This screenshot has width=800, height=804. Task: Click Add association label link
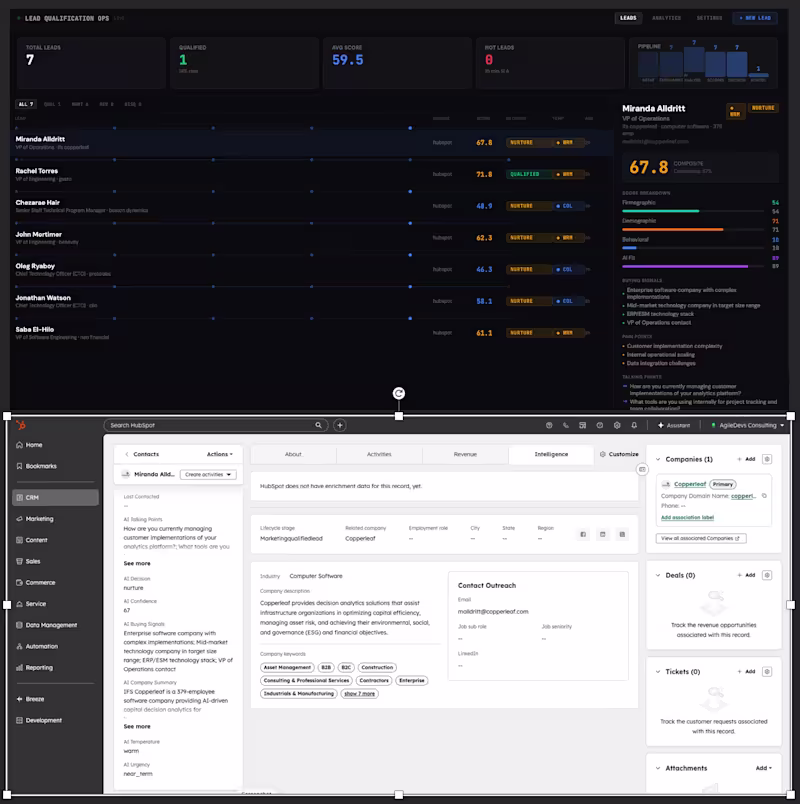[x=687, y=517]
